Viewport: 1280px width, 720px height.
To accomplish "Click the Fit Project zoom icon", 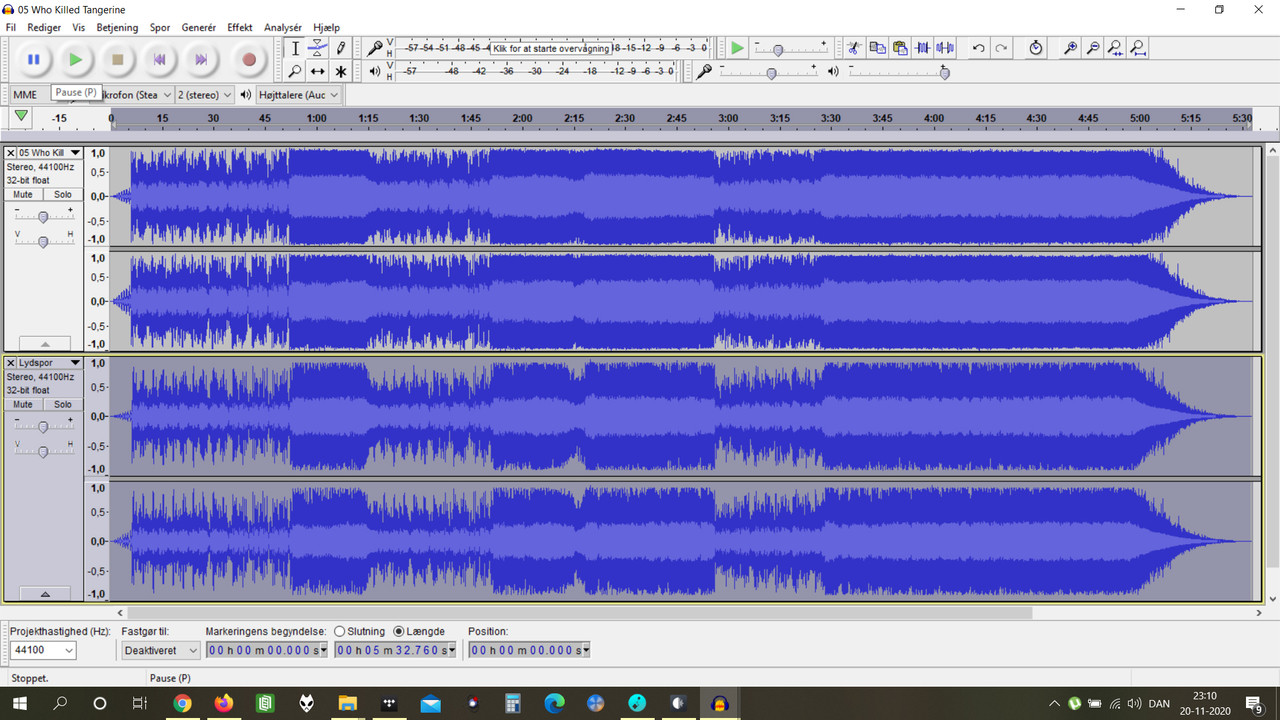I will point(1138,48).
